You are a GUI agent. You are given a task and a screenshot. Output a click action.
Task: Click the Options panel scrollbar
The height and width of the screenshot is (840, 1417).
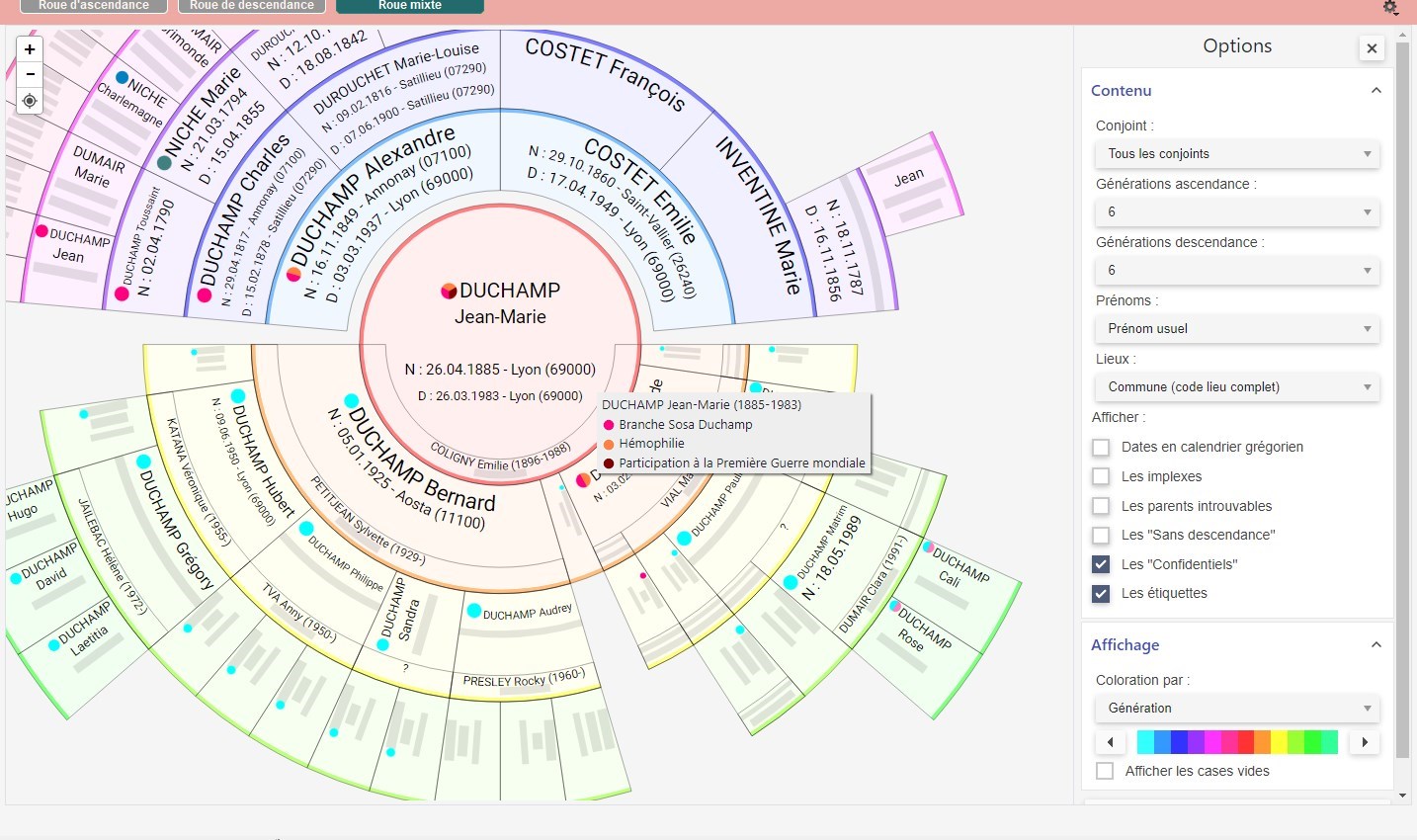(x=1402, y=400)
